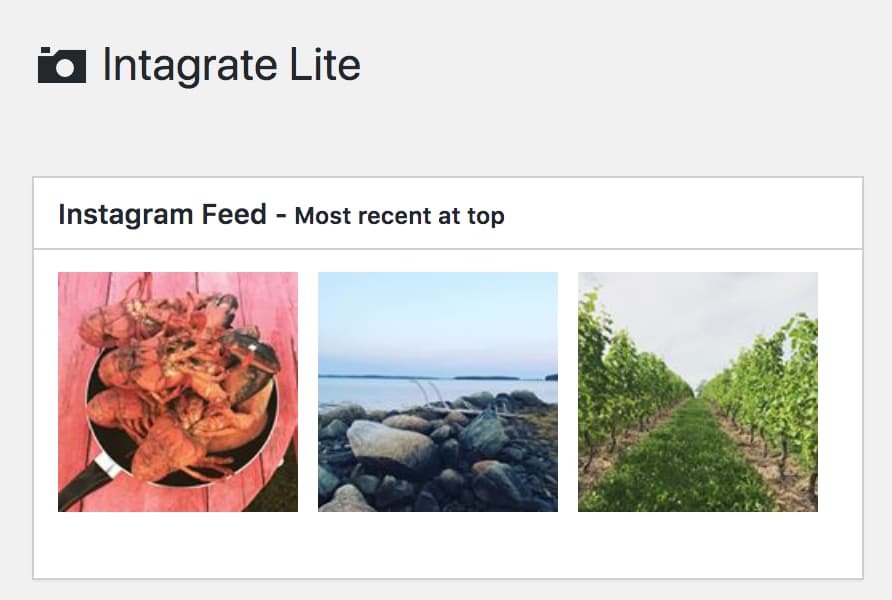The image size is (892, 600).
Task: Open the rocky shoreline photo thumbnail
Action: click(x=438, y=392)
